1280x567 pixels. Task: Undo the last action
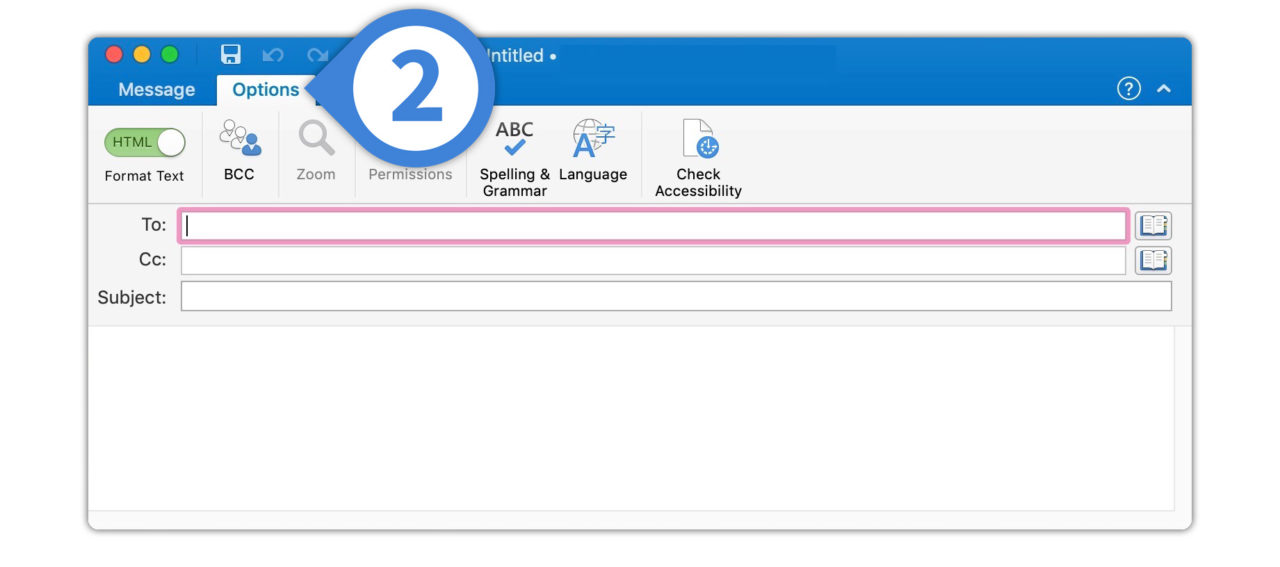273,55
